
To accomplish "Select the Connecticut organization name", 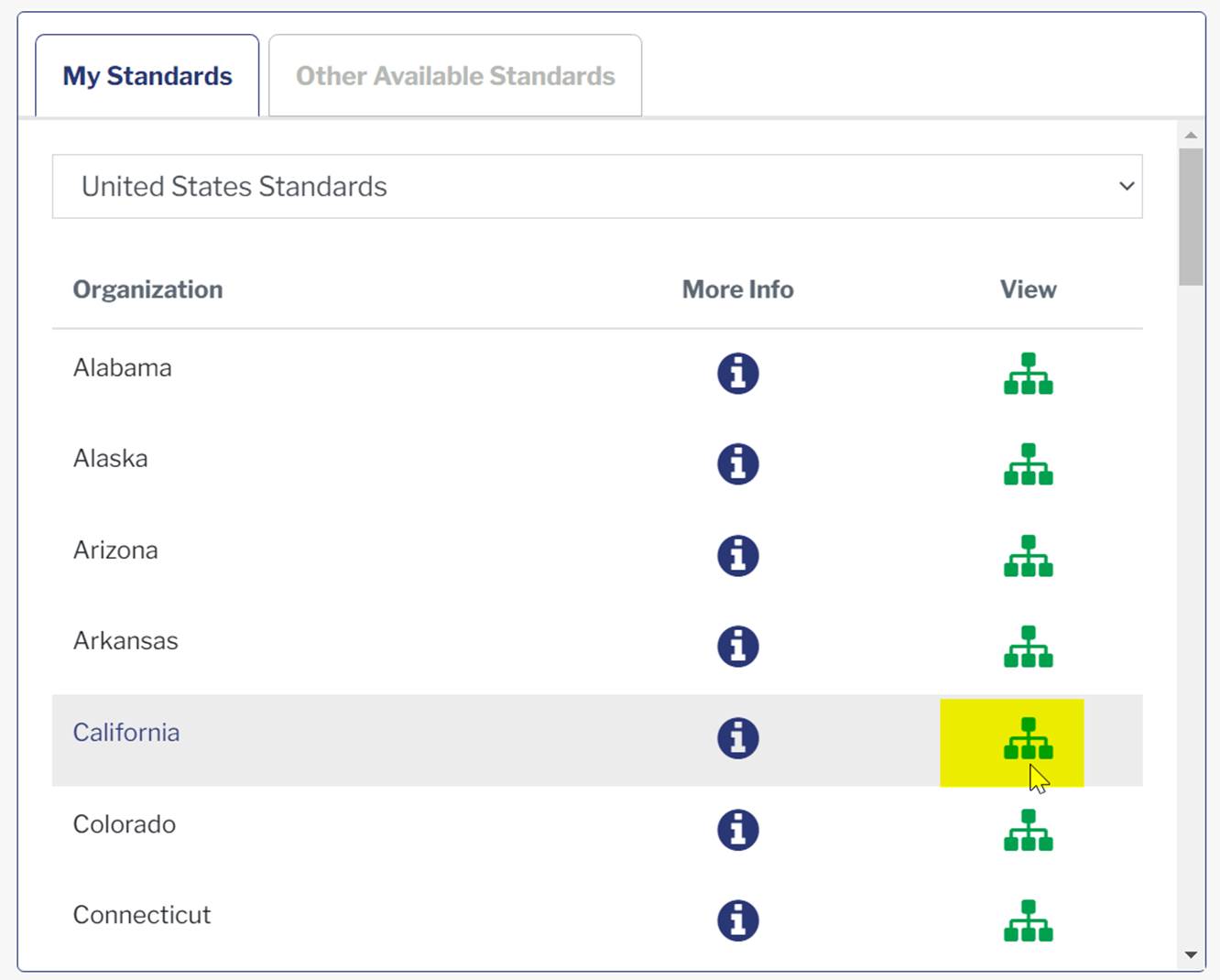I will click(x=142, y=915).
